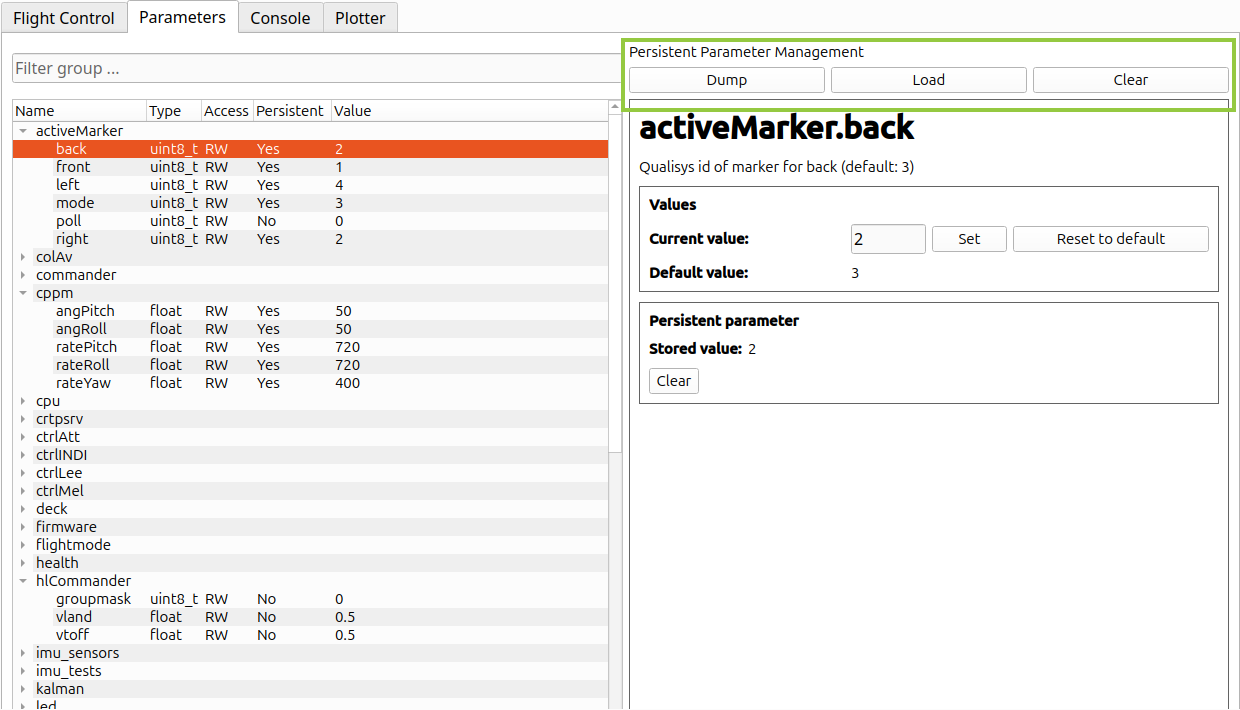Expand the colAv group

coord(23,257)
